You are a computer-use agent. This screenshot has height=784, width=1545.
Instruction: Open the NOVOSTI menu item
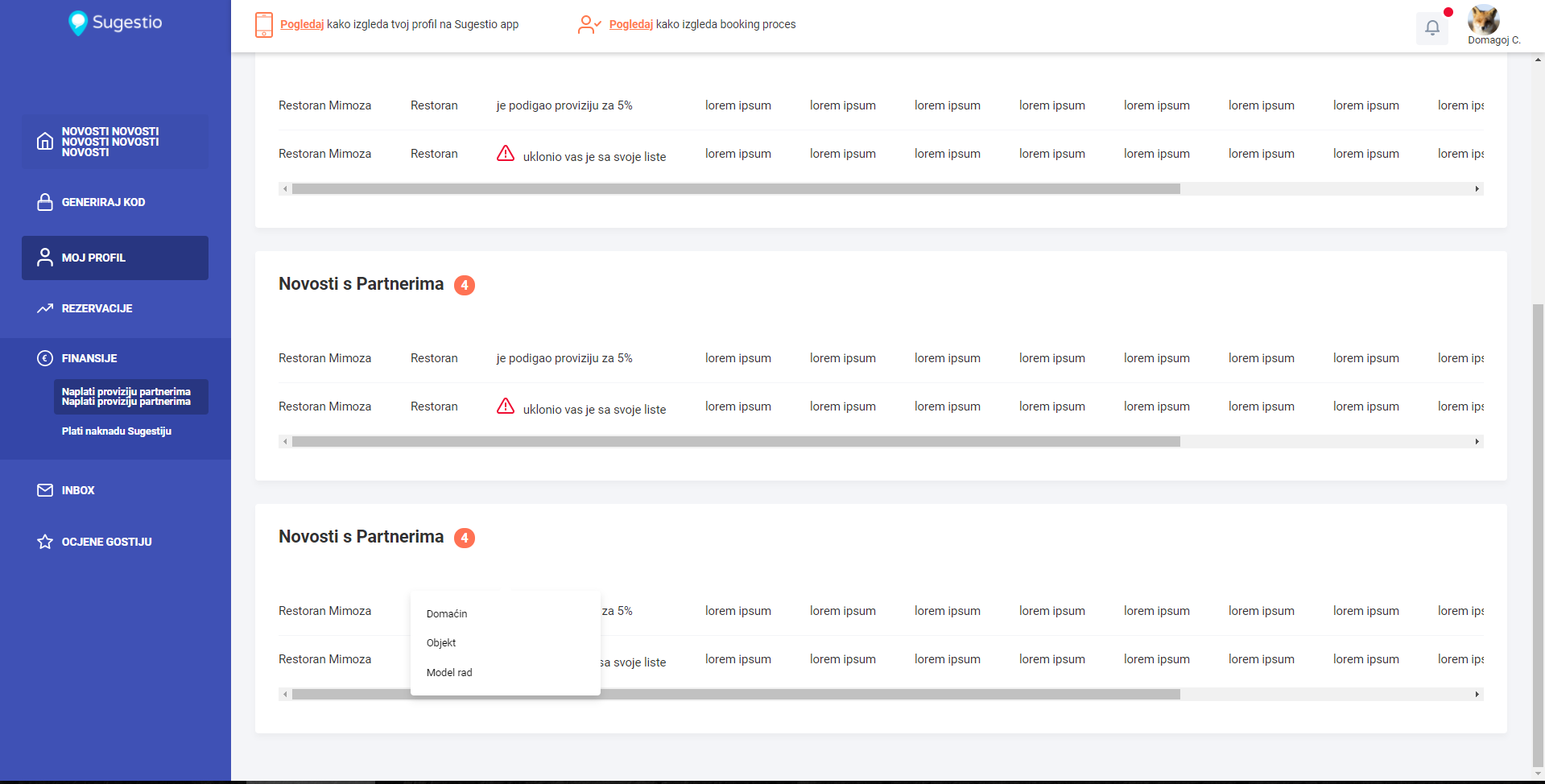point(115,142)
